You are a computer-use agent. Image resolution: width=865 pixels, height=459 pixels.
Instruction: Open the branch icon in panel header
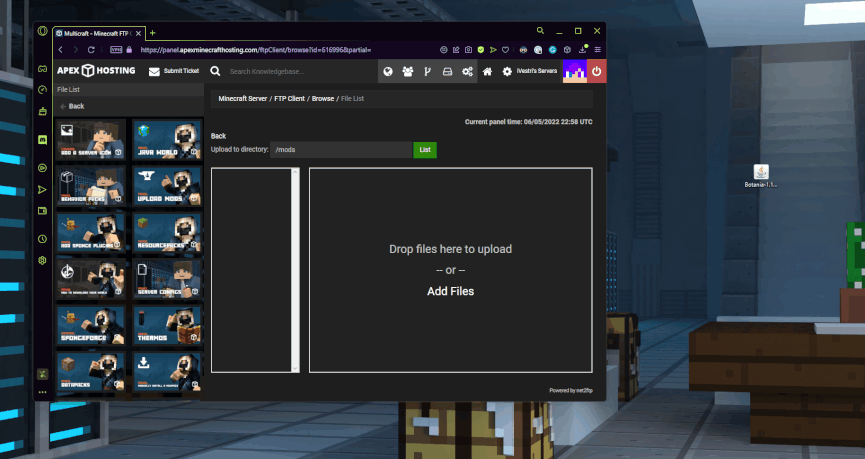(428, 71)
